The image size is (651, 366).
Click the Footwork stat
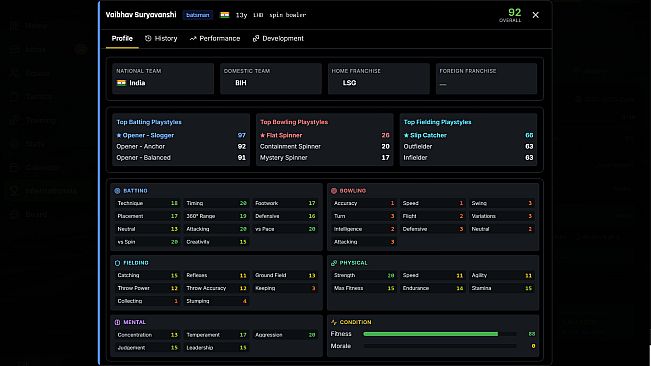click(x=285, y=203)
